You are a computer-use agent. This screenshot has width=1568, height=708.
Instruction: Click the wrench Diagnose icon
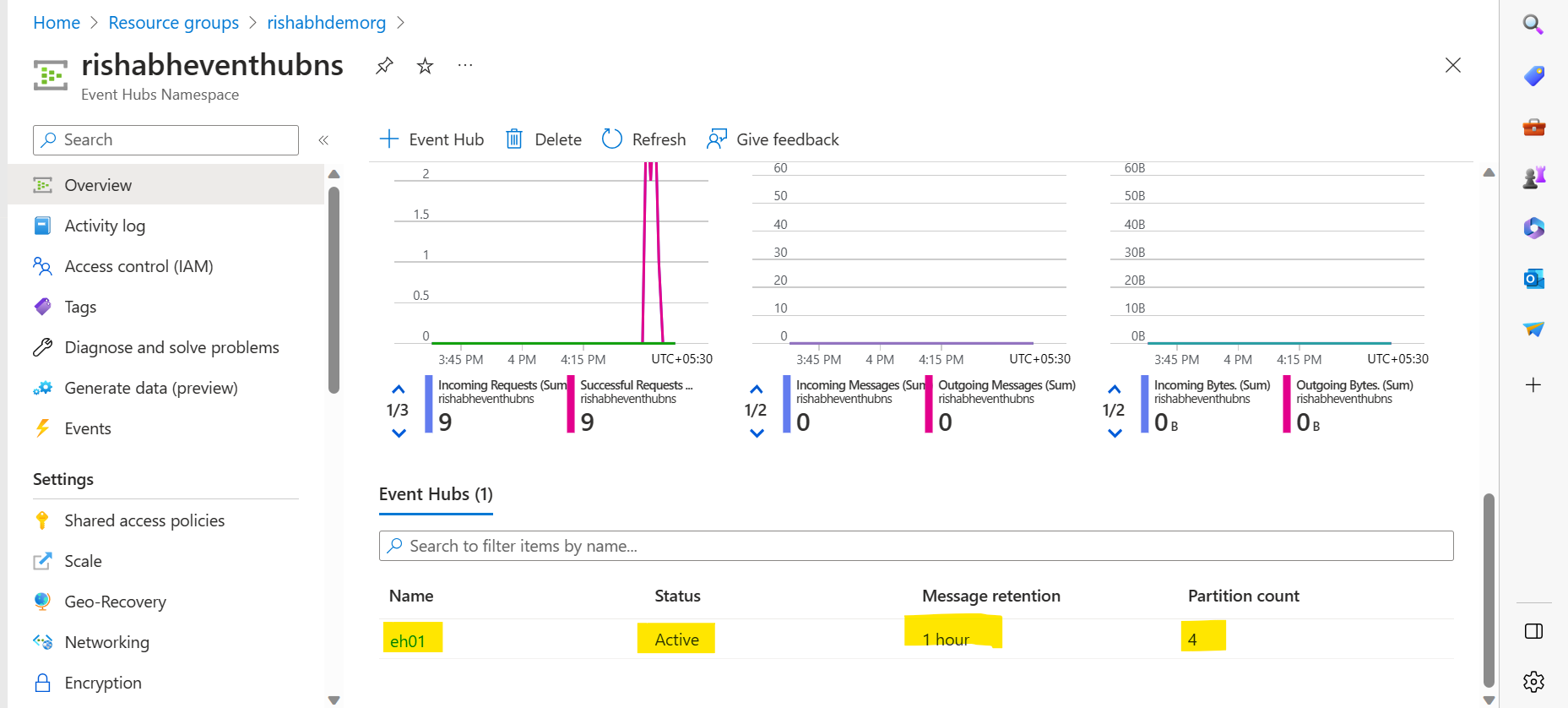[42, 347]
